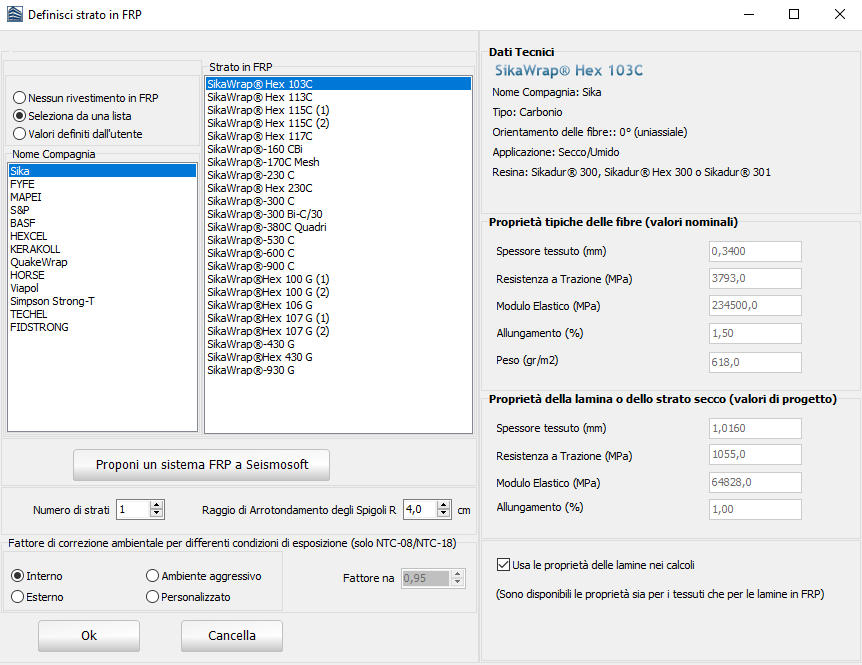Increase 'Numero di strati' with up arrow

(156, 505)
